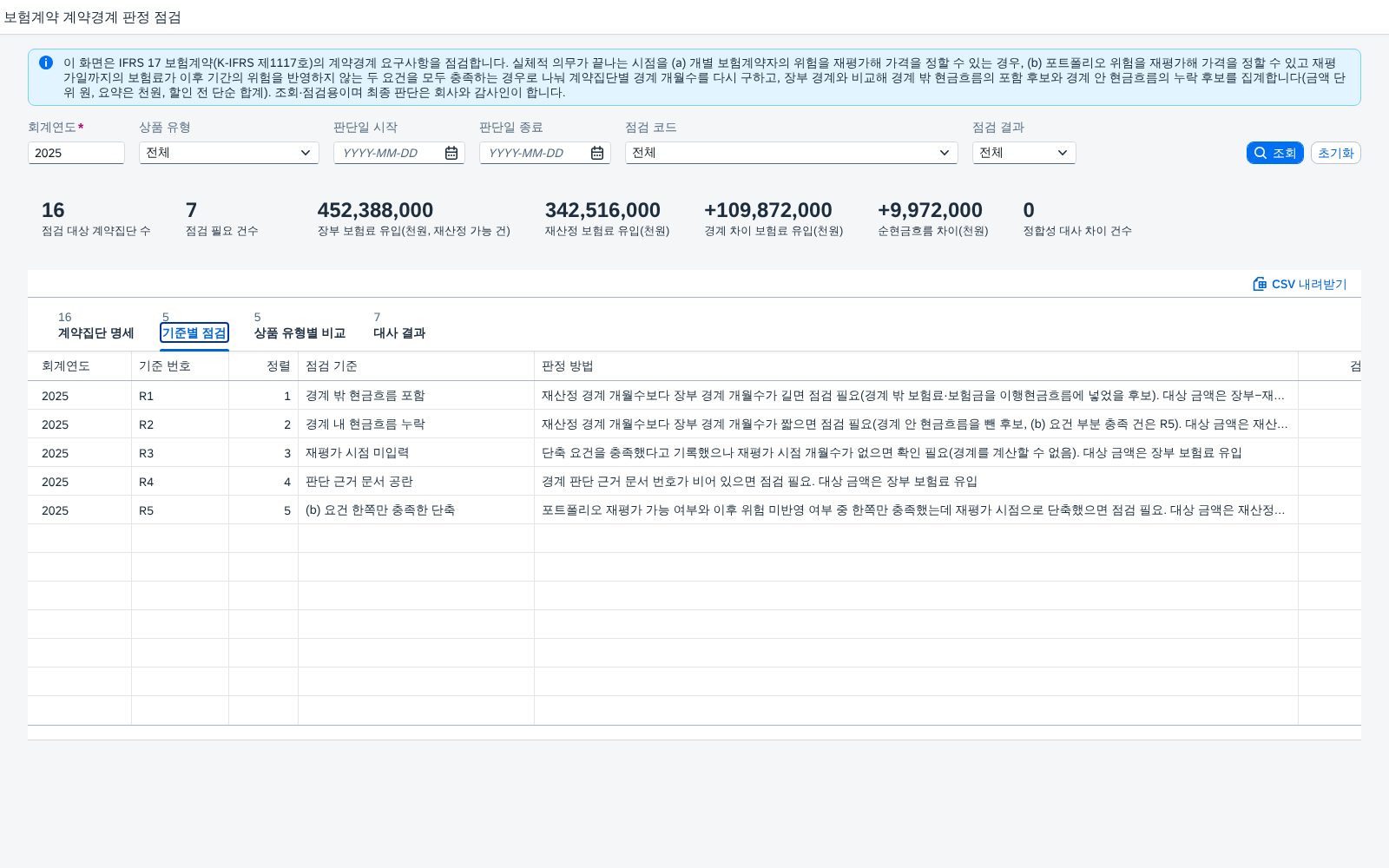Click the 452,388,000 장부 보험료 유입 figure
1389x868 pixels.
(375, 210)
